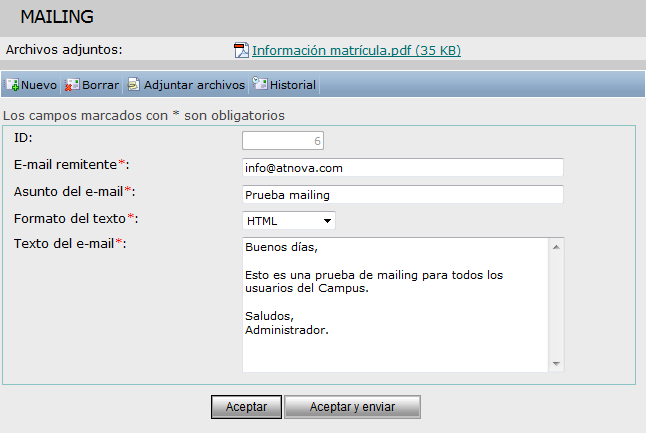Click the Archivos adjuntos label
Viewport: 646px width, 433px height.
(64, 50)
